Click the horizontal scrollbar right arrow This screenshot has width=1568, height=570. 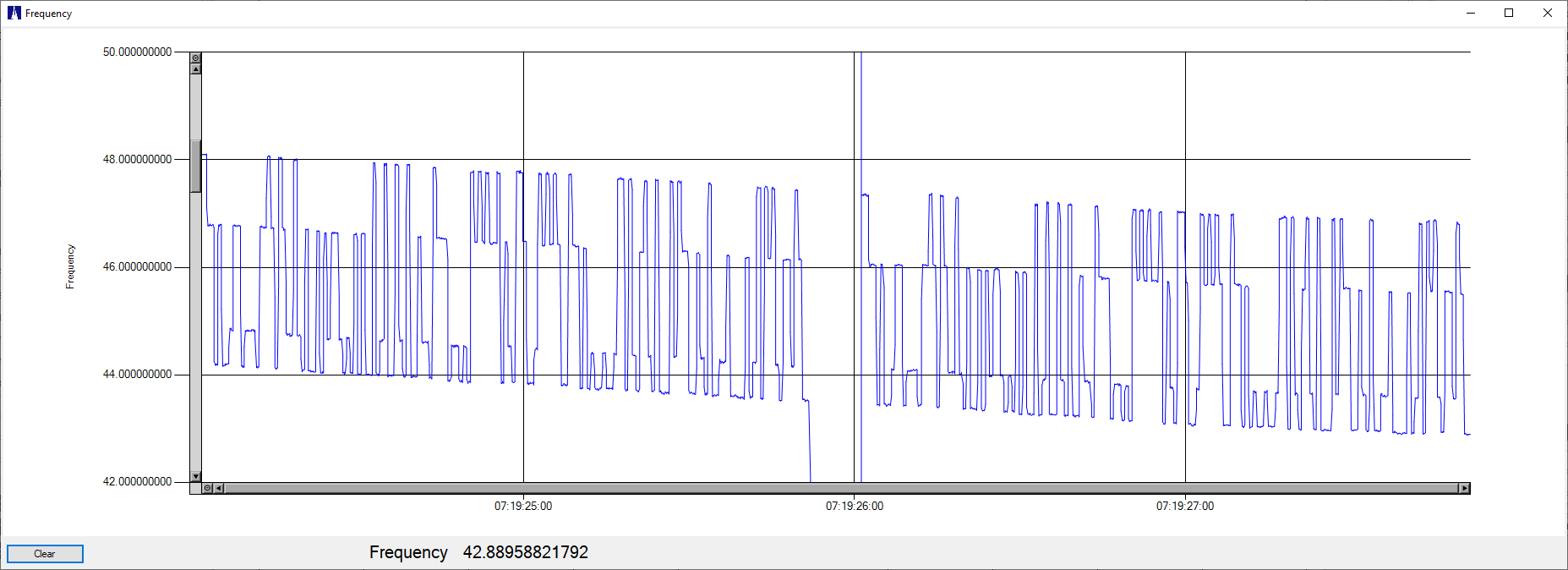coord(1465,488)
